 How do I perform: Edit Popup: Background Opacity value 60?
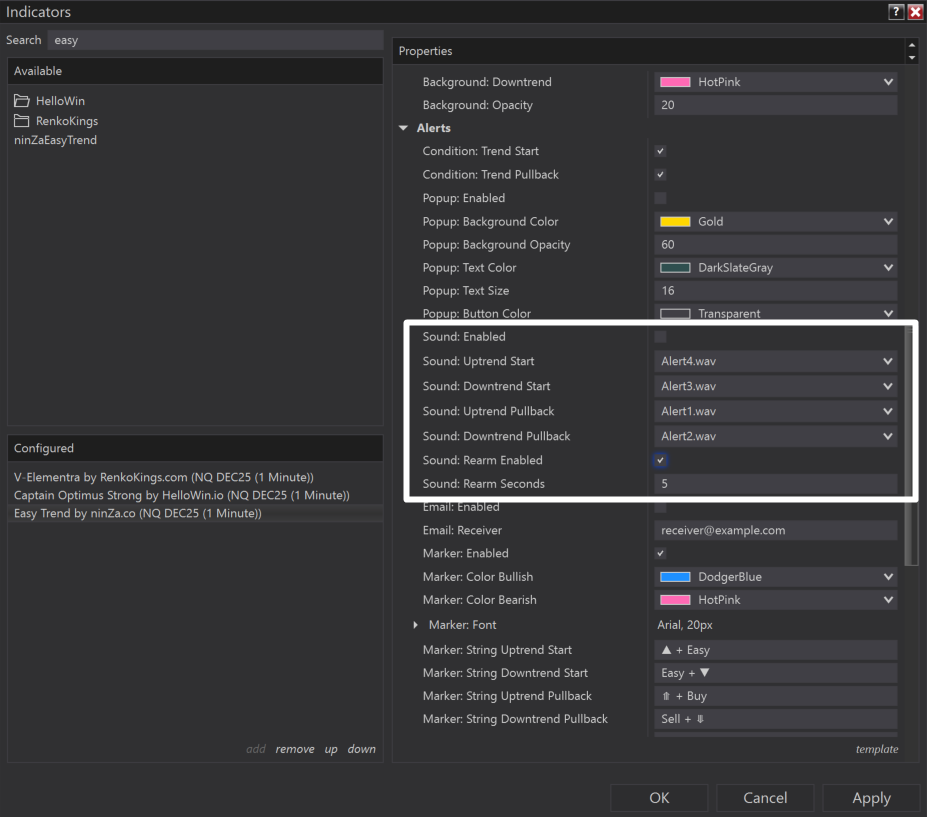[x=776, y=245]
